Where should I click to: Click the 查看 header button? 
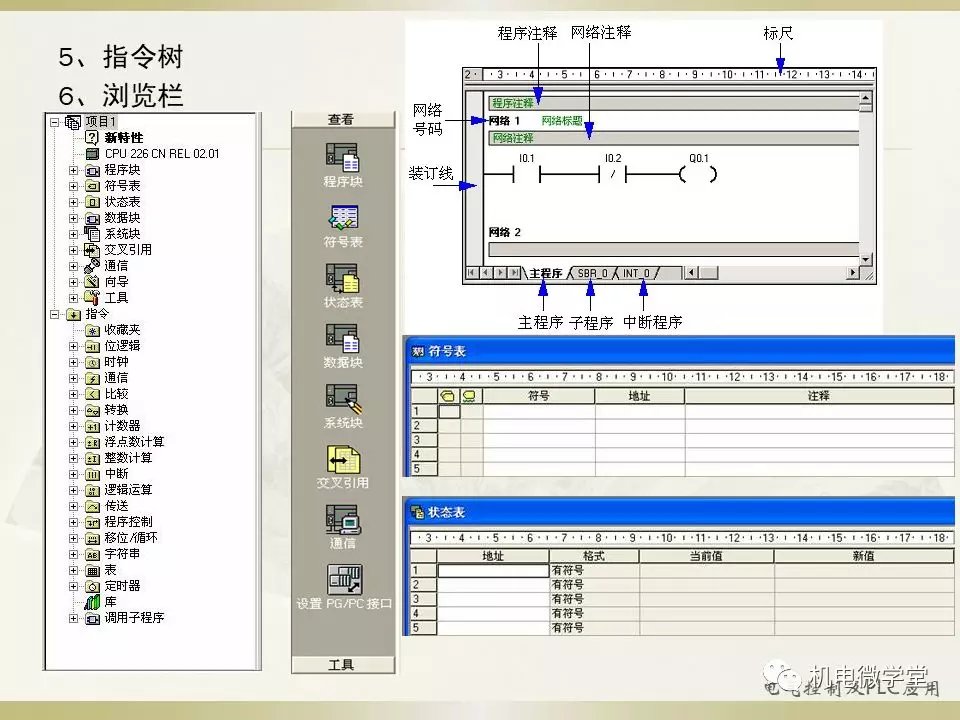(x=341, y=119)
